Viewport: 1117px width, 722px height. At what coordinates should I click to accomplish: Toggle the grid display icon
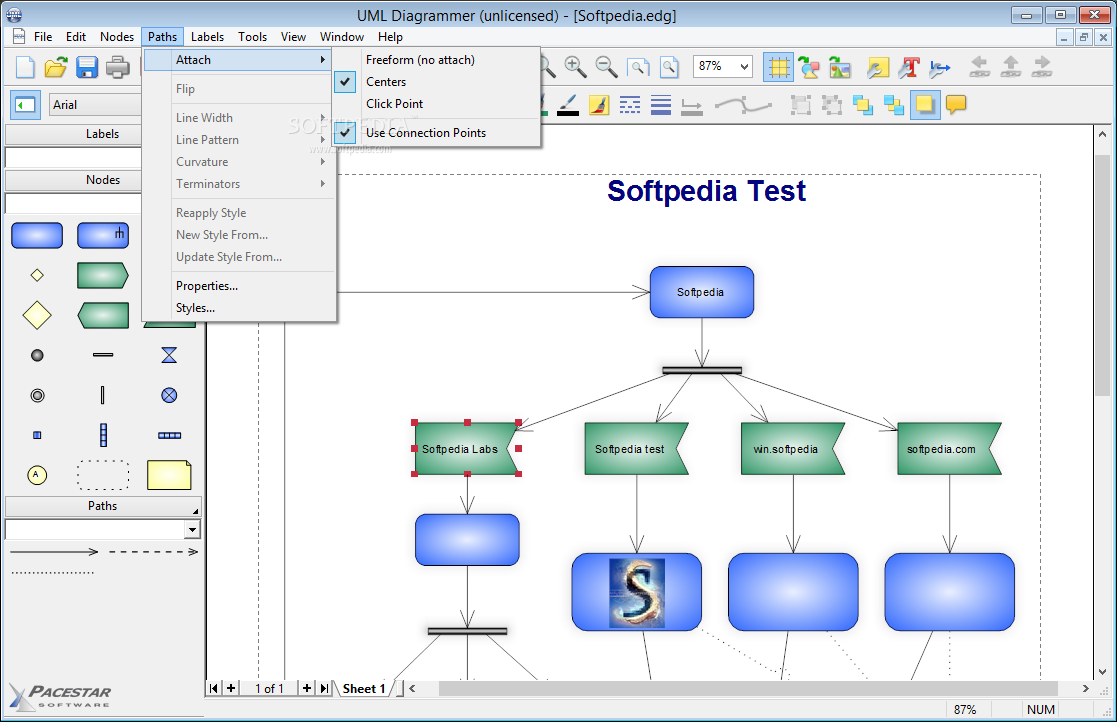[x=778, y=67]
